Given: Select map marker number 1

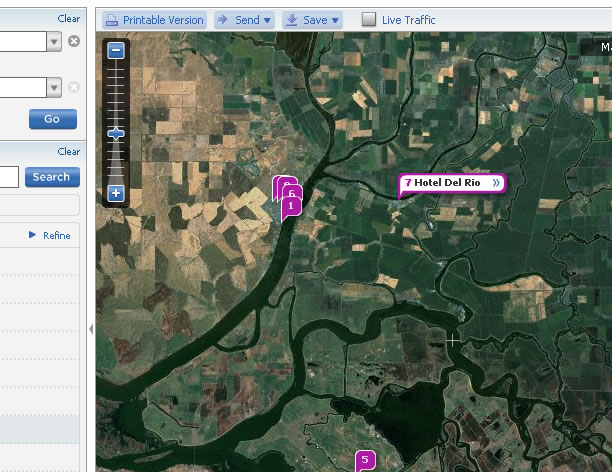Looking at the screenshot, I should point(291,206).
